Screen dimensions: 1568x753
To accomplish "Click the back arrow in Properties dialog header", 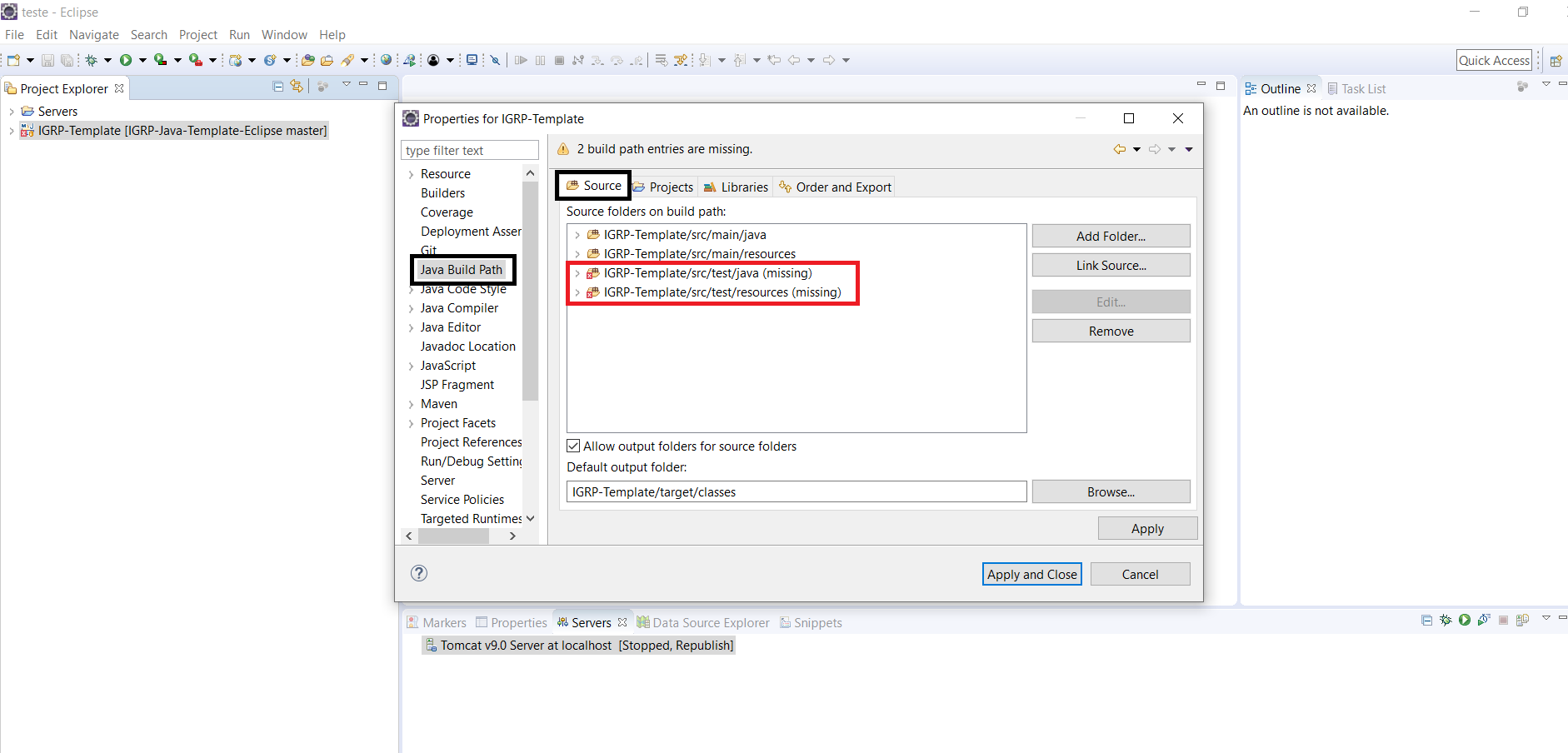I will (x=1119, y=149).
